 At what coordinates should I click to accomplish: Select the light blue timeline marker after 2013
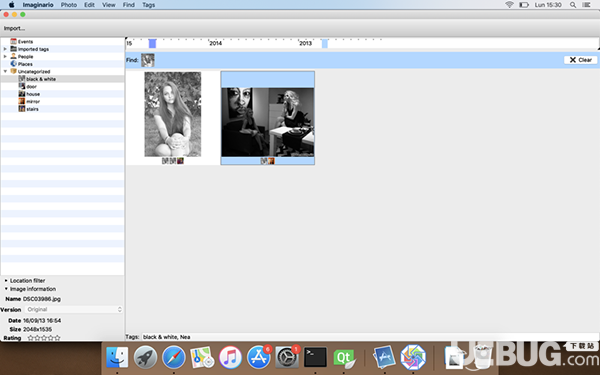point(324,43)
